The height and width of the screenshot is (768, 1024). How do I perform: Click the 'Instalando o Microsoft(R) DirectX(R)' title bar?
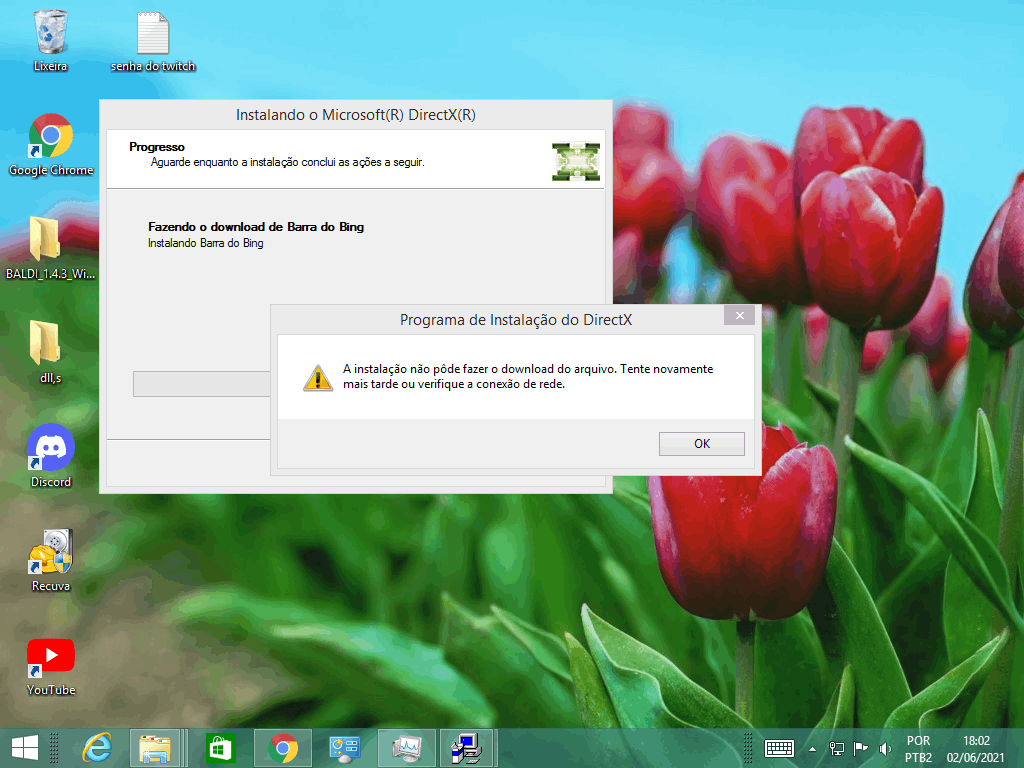click(x=356, y=115)
